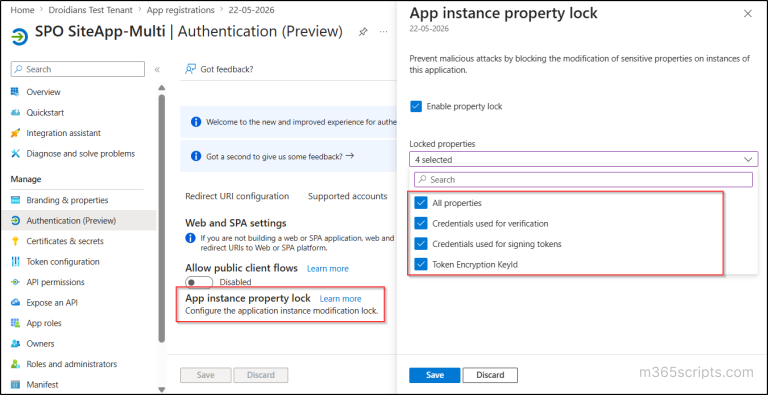Click the greyed Save button on Authentication page
This screenshot has width=768, height=395.
point(206,375)
